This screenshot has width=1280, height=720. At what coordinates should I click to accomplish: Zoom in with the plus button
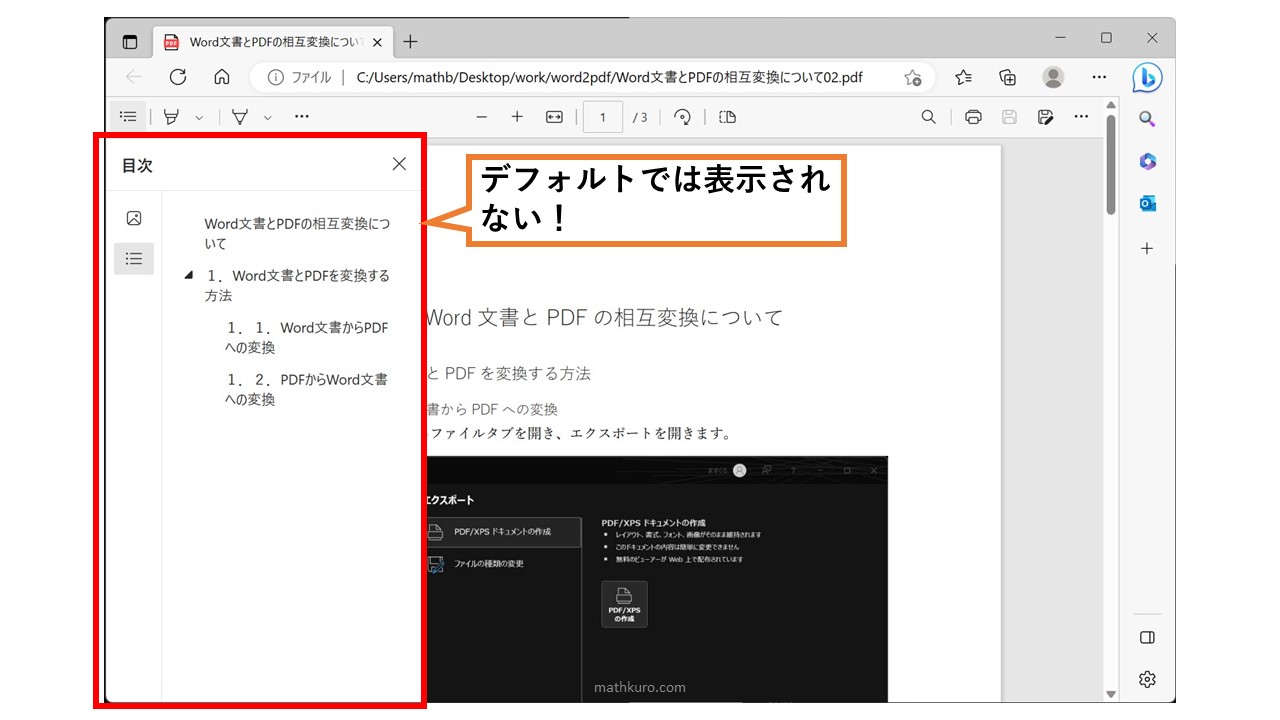(x=517, y=117)
